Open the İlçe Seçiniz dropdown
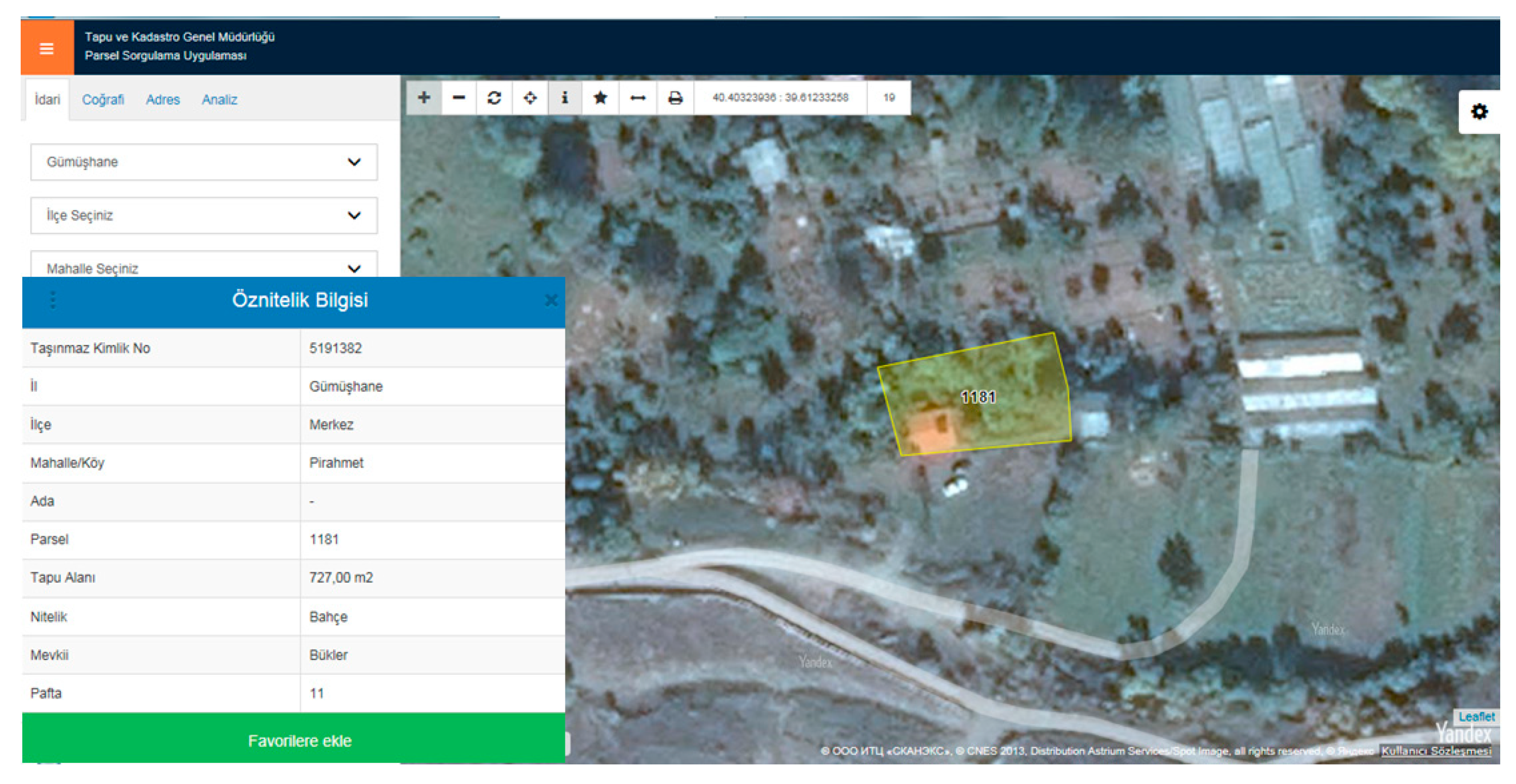Screen dimensions: 1516x784 point(204,215)
